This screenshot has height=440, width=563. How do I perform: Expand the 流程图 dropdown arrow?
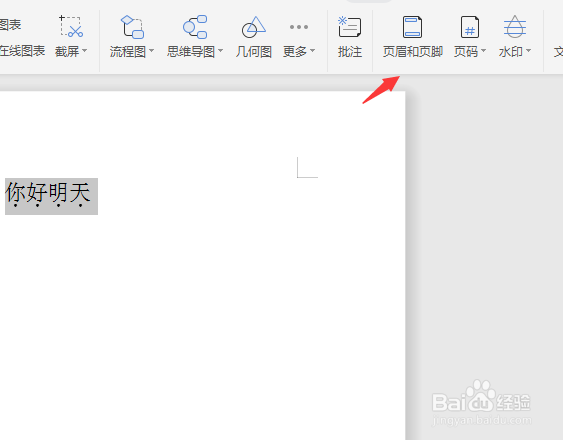click(151, 51)
